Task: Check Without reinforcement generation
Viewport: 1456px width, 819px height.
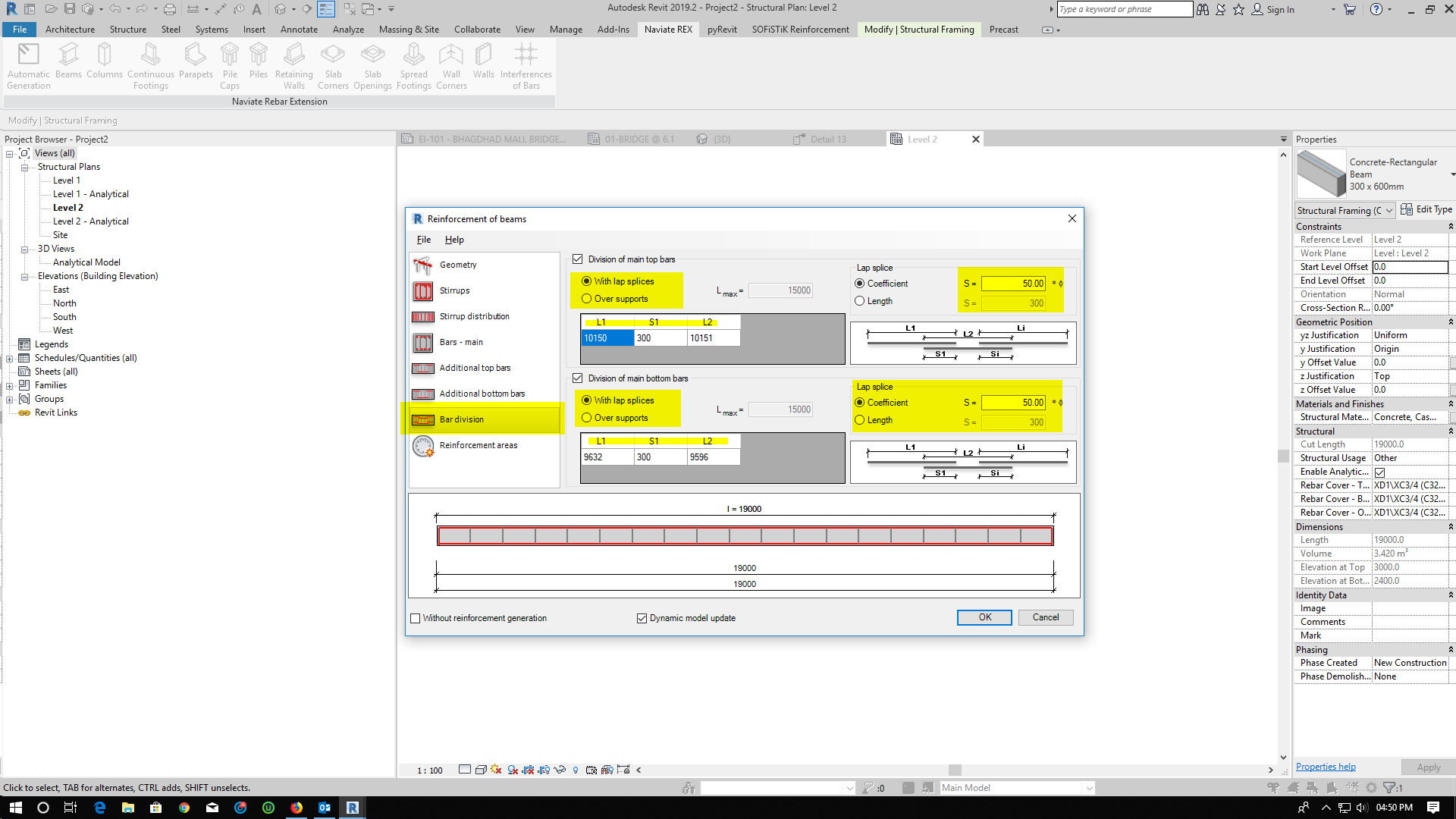Action: (x=416, y=618)
